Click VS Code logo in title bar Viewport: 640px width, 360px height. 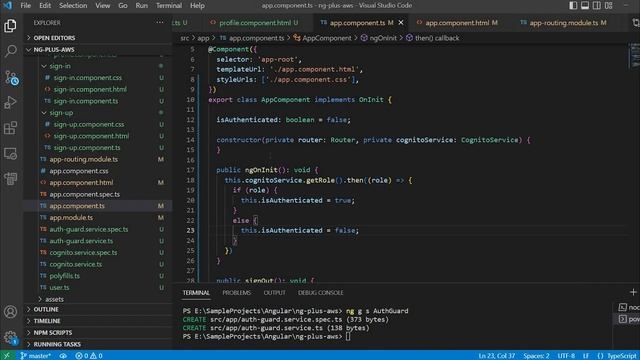[x=8, y=5]
